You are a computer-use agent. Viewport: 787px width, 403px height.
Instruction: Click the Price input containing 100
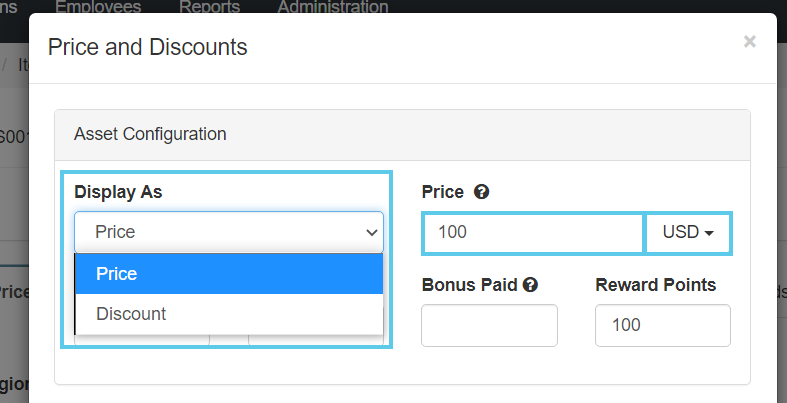(532, 232)
